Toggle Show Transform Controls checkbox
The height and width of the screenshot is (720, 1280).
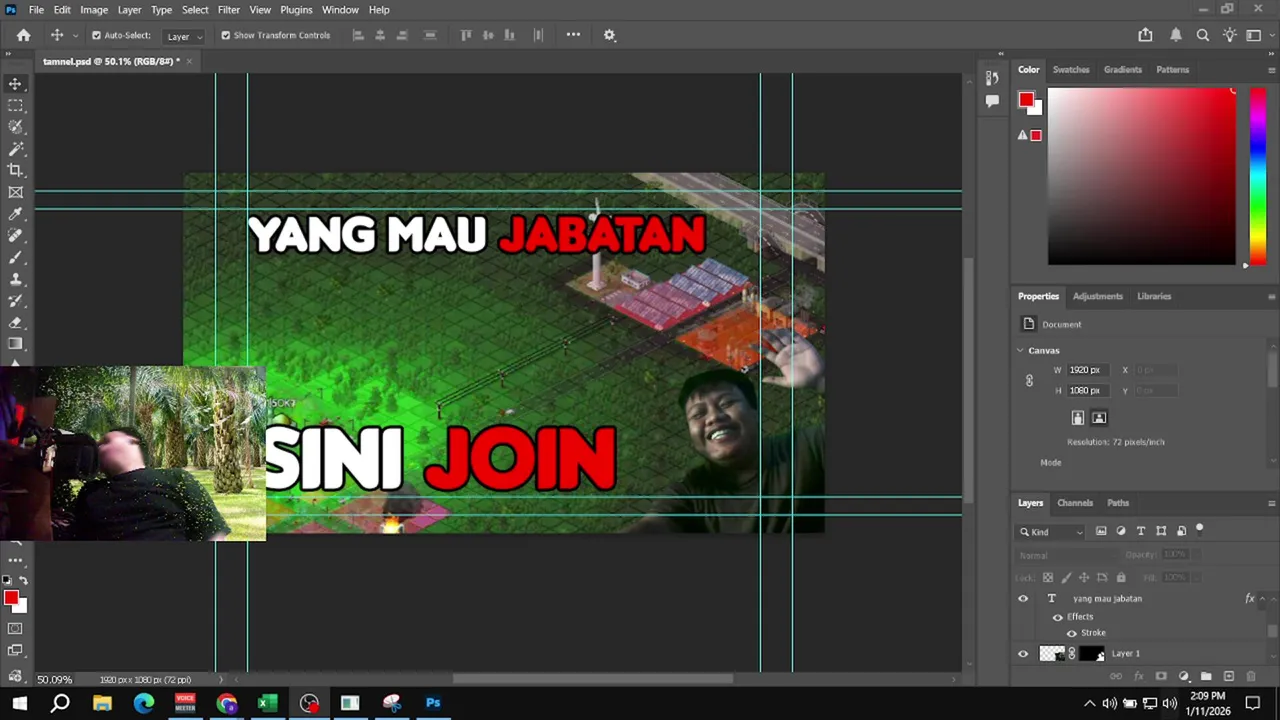point(225,35)
